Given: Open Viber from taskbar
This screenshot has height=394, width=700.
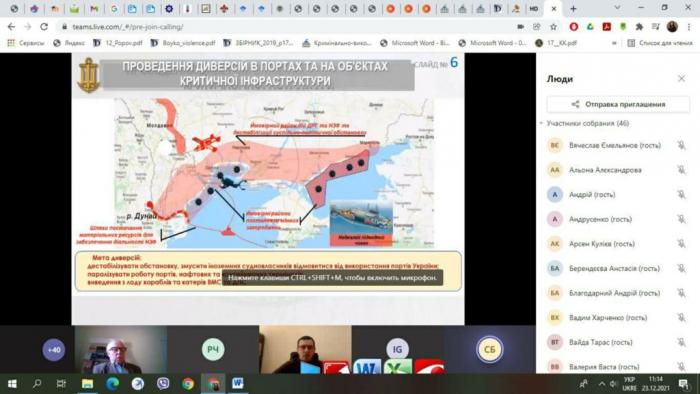Looking at the screenshot, I should click(x=163, y=384).
